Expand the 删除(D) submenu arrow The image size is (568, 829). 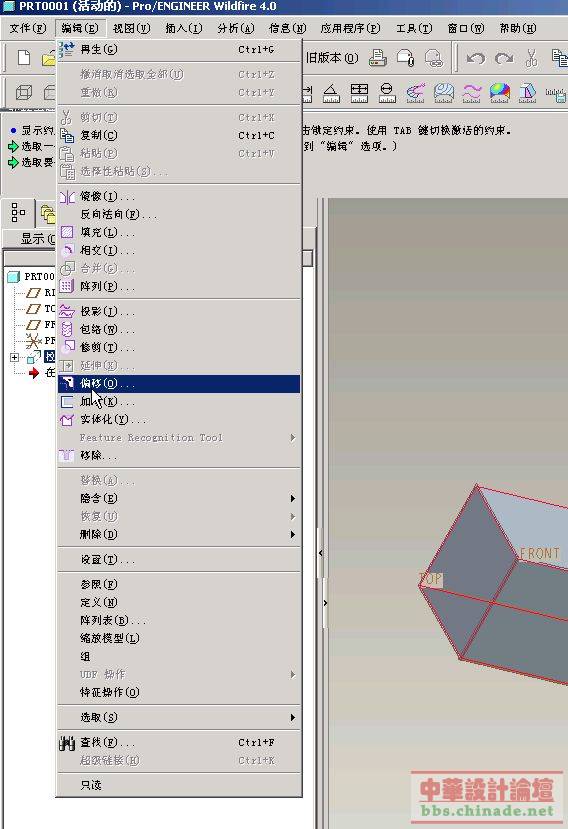point(292,534)
